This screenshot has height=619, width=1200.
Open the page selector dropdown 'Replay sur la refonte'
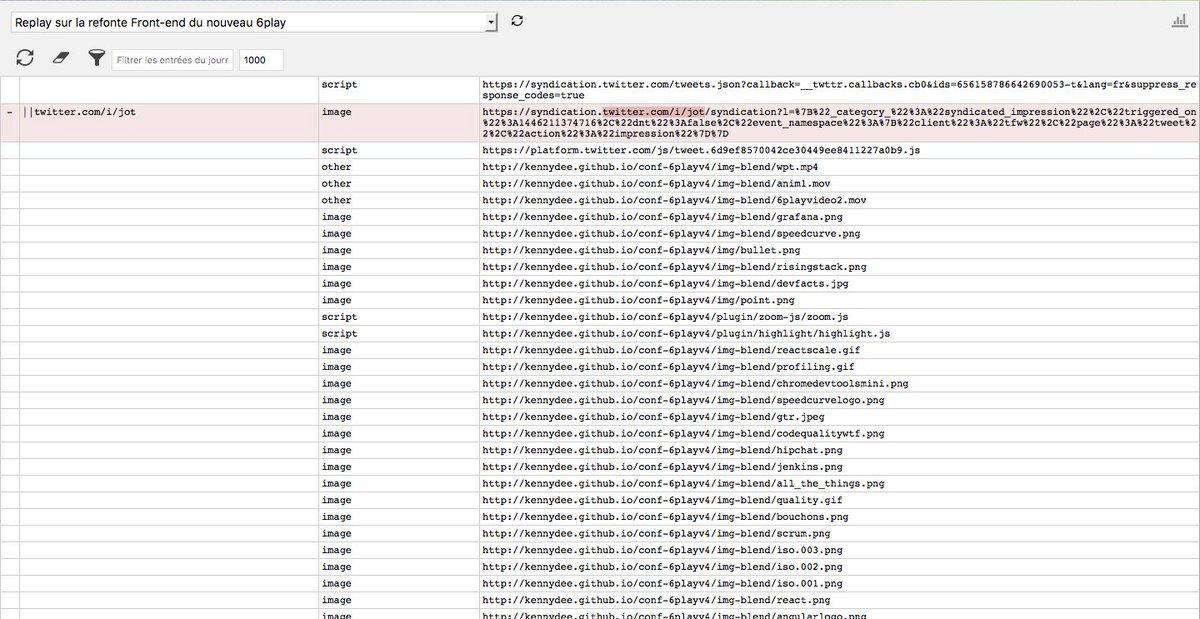[254, 21]
